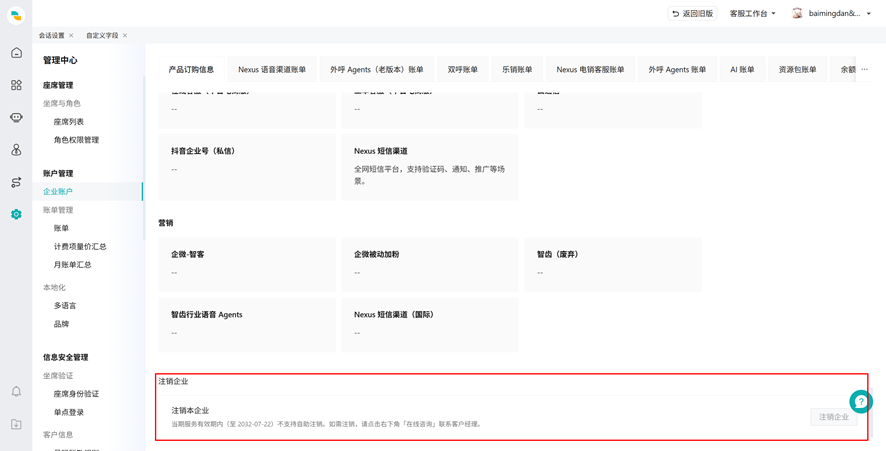This screenshot has height=451, width=886.
Task: Open the routing flow icon in sidebar
Action: pos(16,182)
